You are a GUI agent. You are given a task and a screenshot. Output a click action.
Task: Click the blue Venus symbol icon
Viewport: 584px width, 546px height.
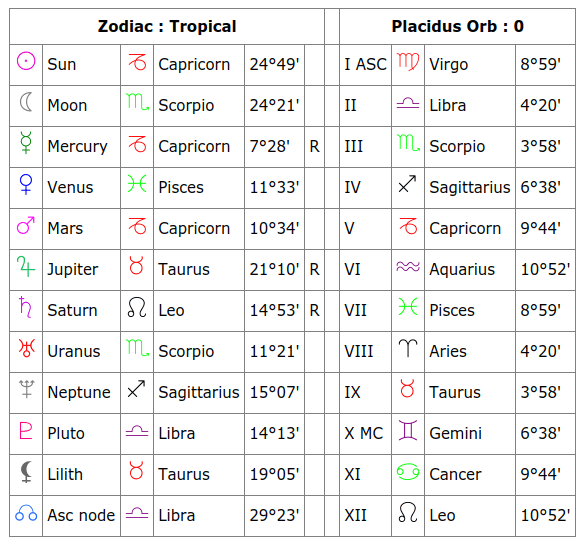(x=26, y=184)
